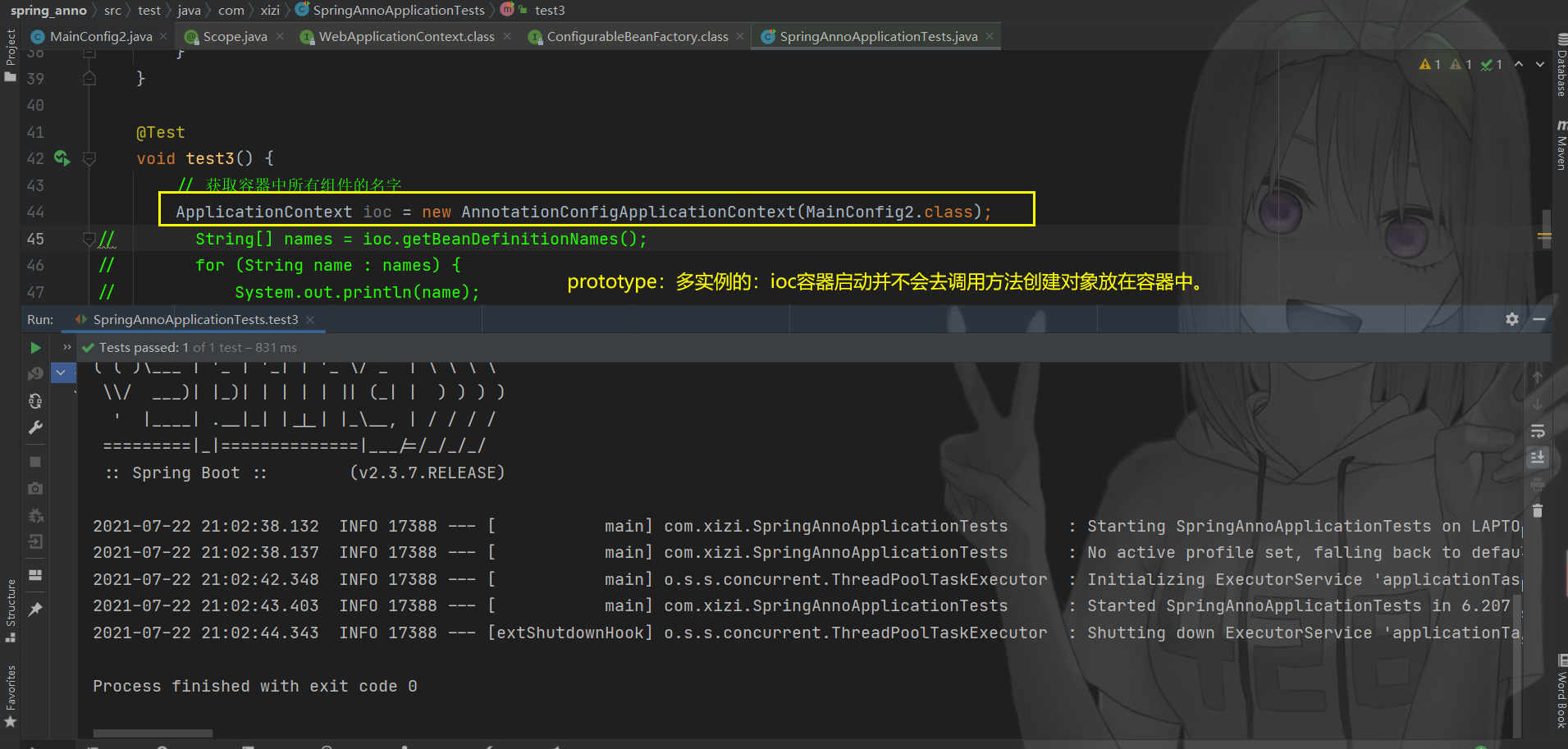
Task: Collapse the code block fold marker at line 39
Action: (89, 79)
